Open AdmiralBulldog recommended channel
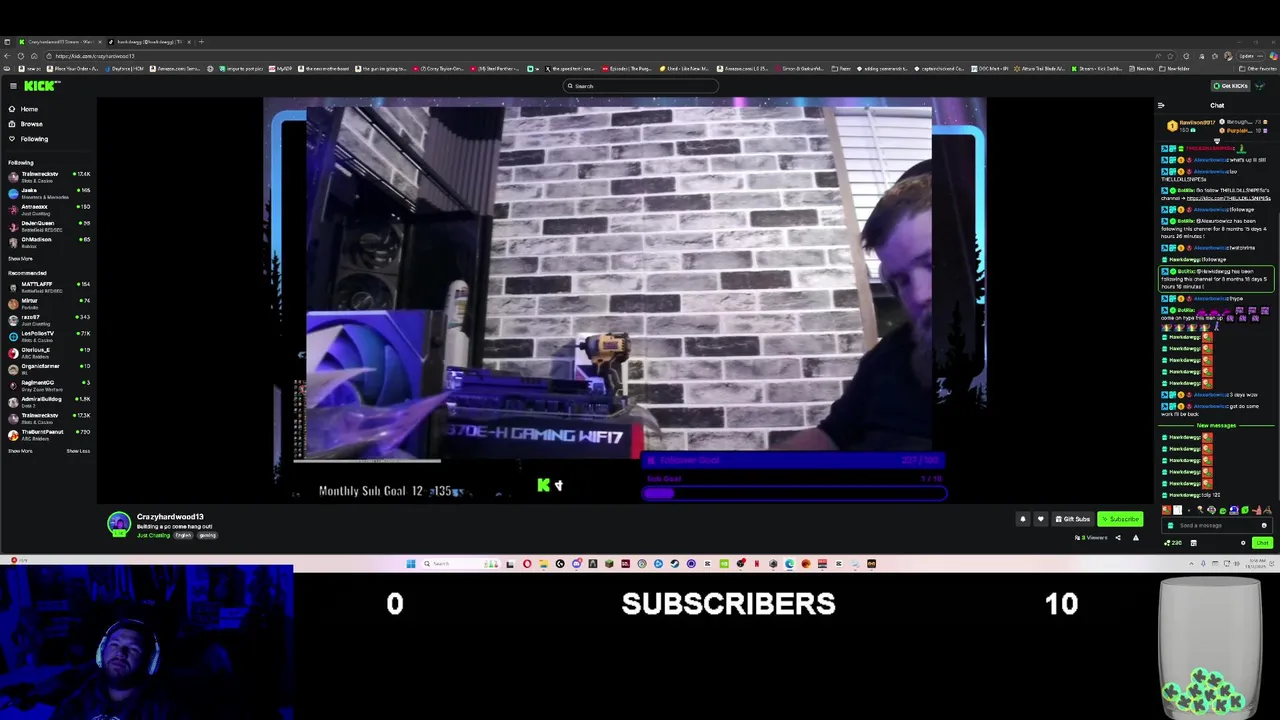 tap(49, 400)
